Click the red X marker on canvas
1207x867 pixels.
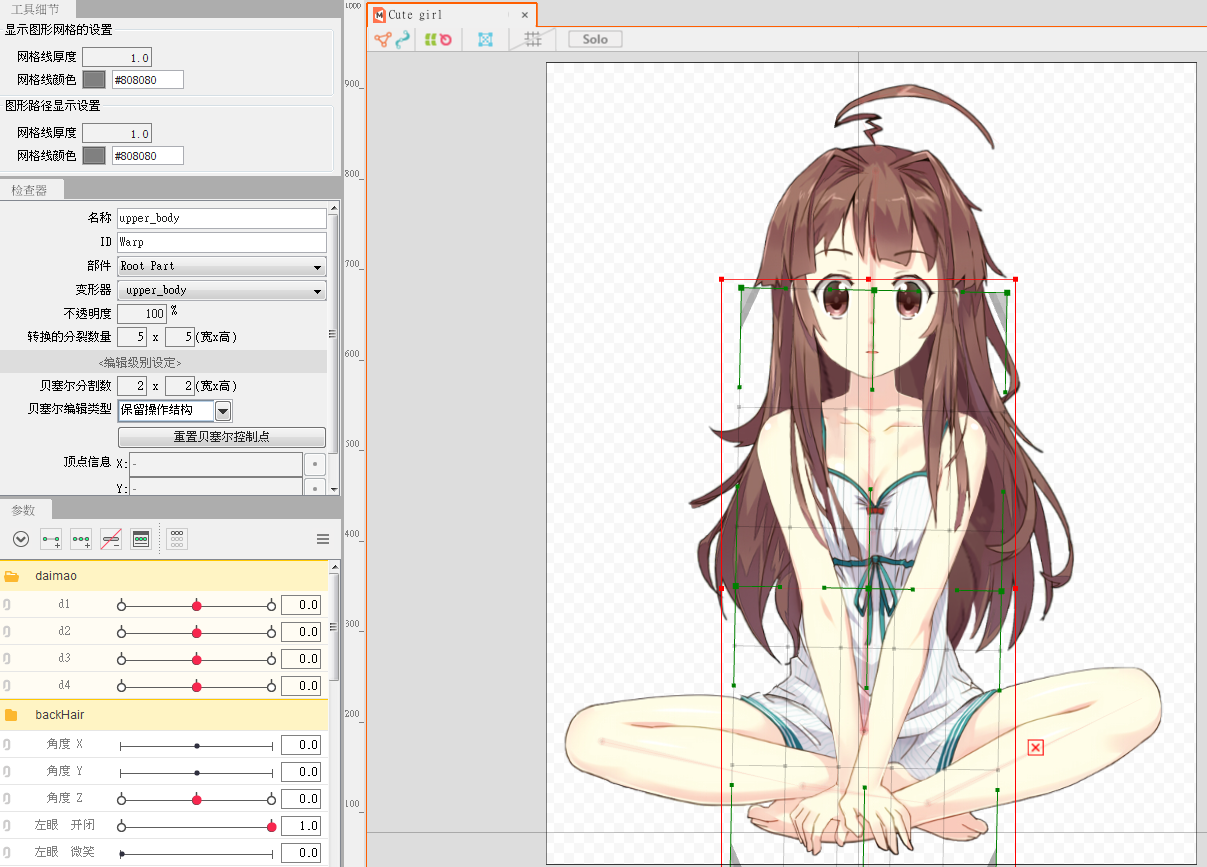[1035, 747]
